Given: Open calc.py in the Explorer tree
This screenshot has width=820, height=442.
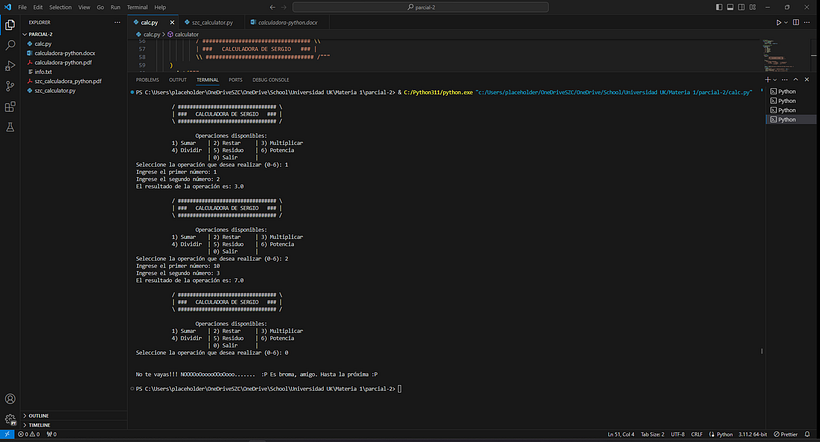Looking at the screenshot, I should point(74,44).
